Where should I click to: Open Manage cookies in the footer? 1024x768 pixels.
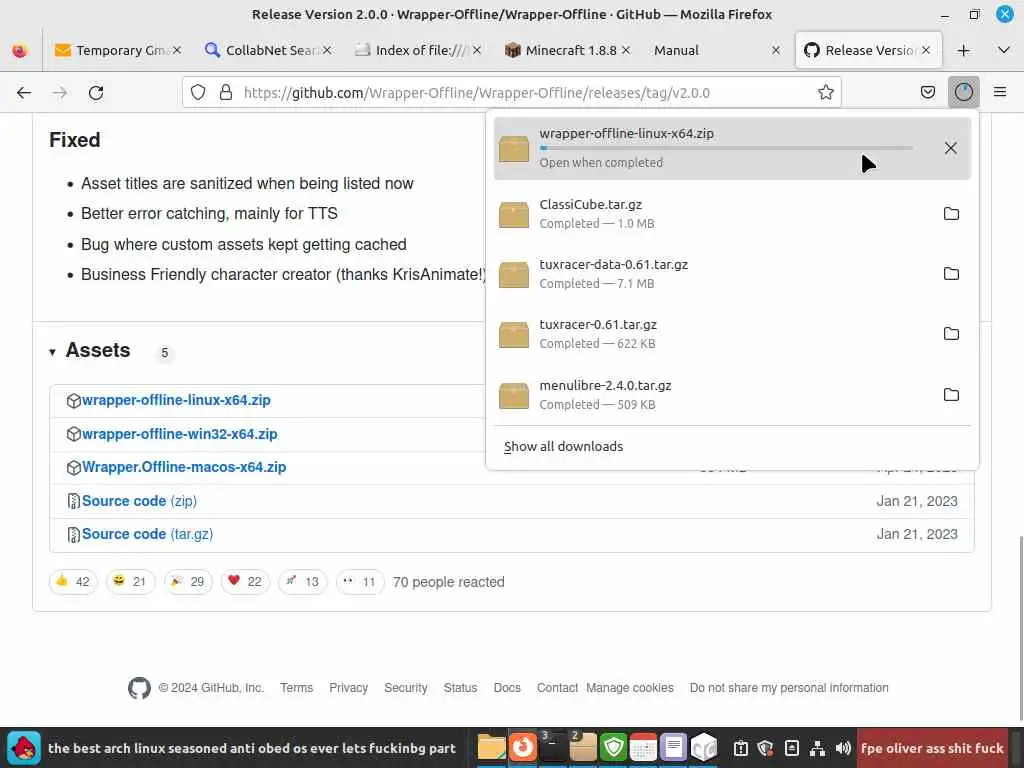coord(630,688)
